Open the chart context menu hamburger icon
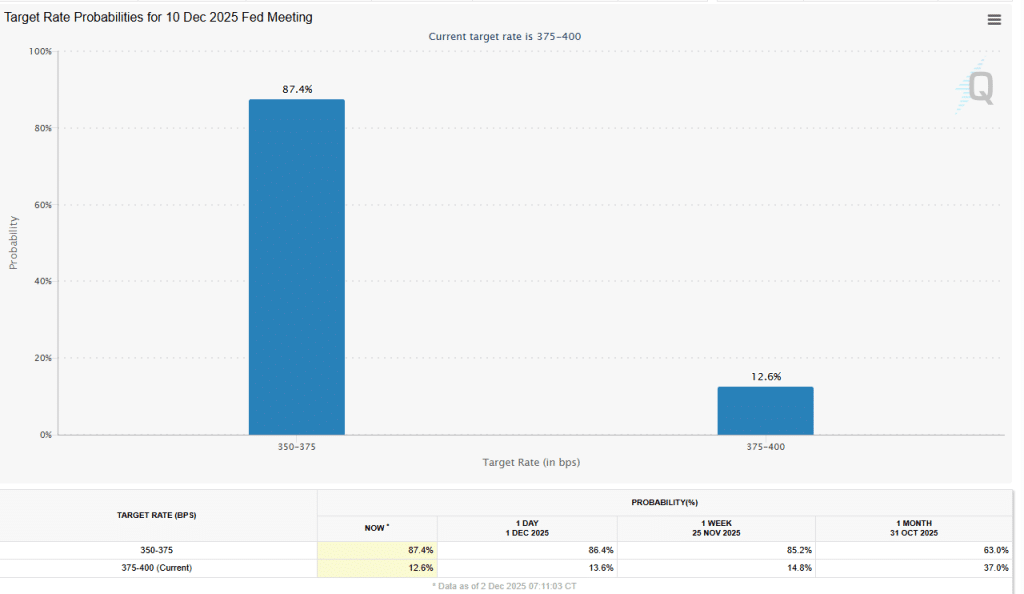 (x=993, y=19)
